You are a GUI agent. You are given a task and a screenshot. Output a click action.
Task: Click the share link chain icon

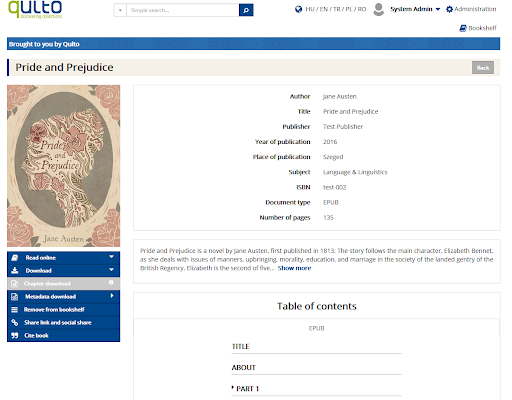point(15,322)
